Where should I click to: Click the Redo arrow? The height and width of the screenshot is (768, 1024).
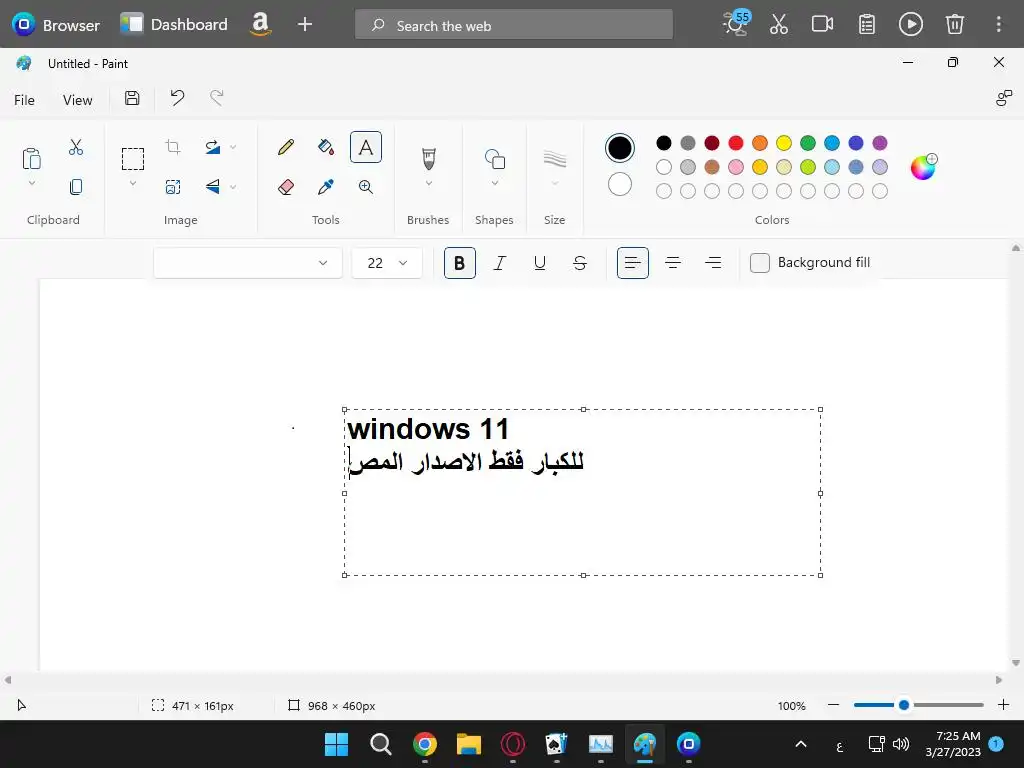point(217,99)
